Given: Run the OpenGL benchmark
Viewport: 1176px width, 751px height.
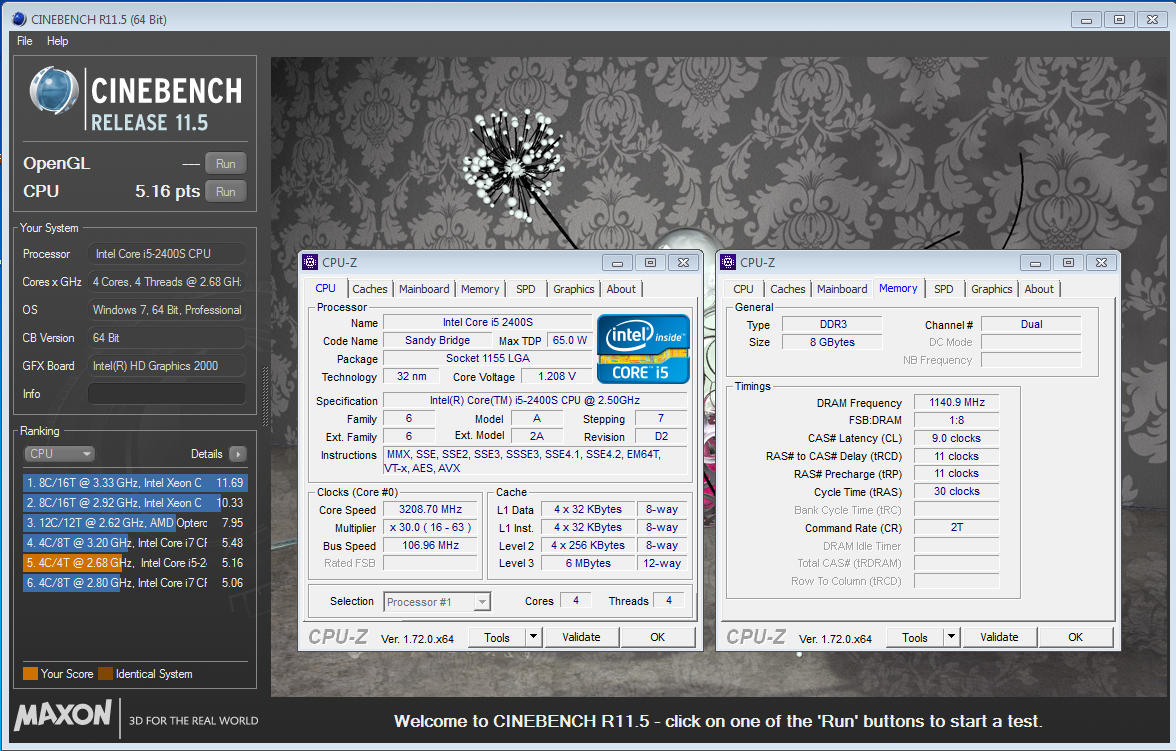Looking at the screenshot, I should (226, 164).
